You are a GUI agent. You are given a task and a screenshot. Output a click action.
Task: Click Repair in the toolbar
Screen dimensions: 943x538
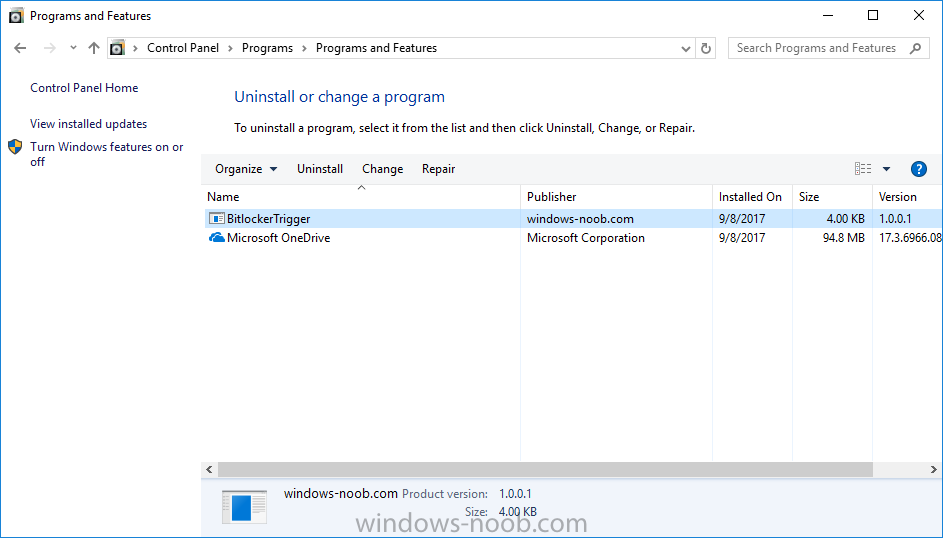click(x=438, y=169)
